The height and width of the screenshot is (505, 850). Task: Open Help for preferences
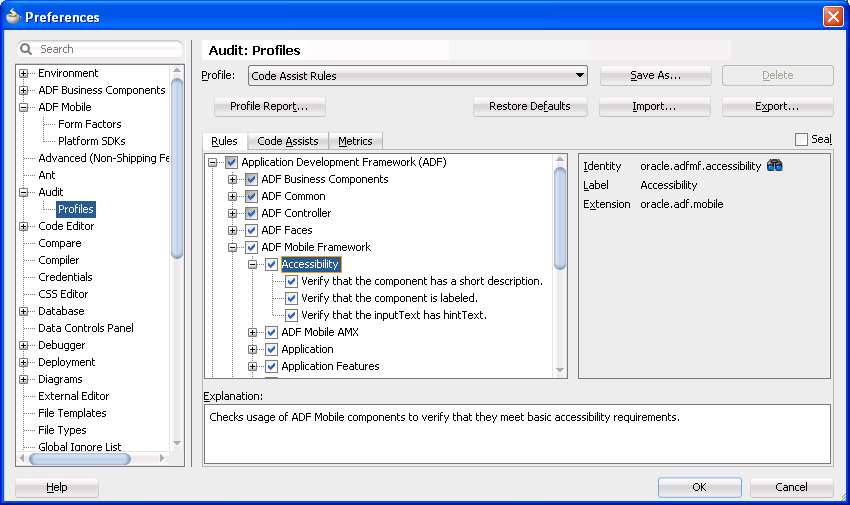pyautogui.click(x=57, y=487)
